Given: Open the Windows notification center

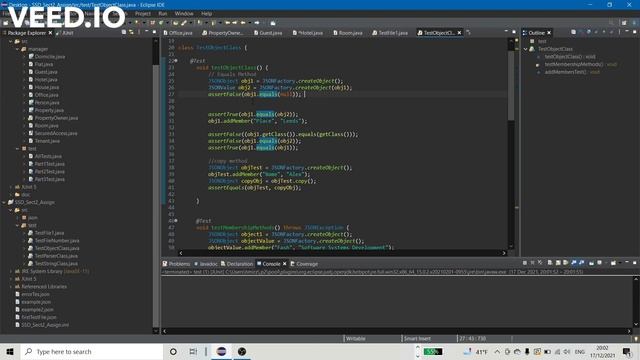Looking at the screenshot, I should [627, 351].
